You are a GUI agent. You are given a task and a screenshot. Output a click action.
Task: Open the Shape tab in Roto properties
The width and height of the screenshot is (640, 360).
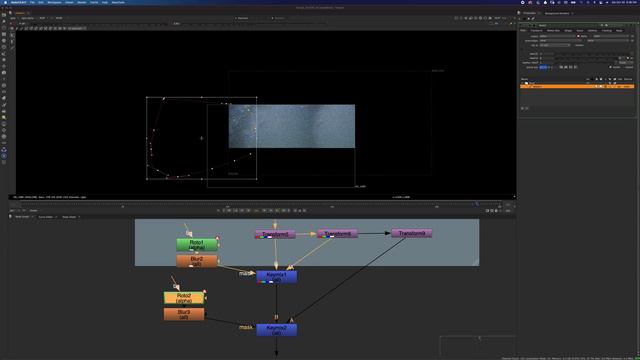[568, 31]
